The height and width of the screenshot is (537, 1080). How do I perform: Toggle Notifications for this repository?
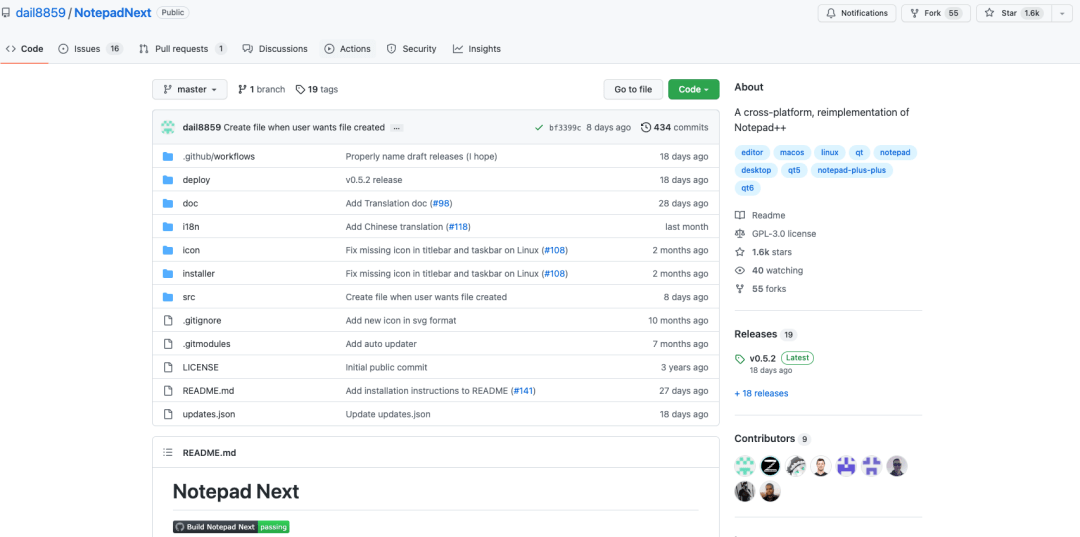857,13
